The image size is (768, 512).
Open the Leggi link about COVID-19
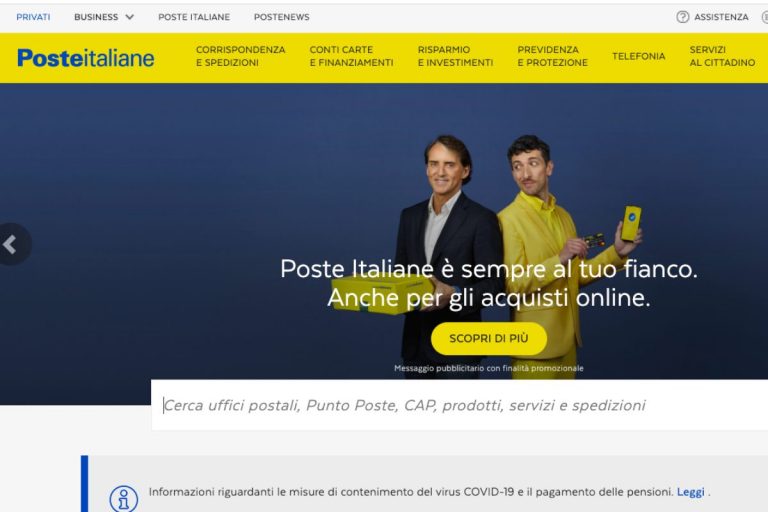pos(691,492)
